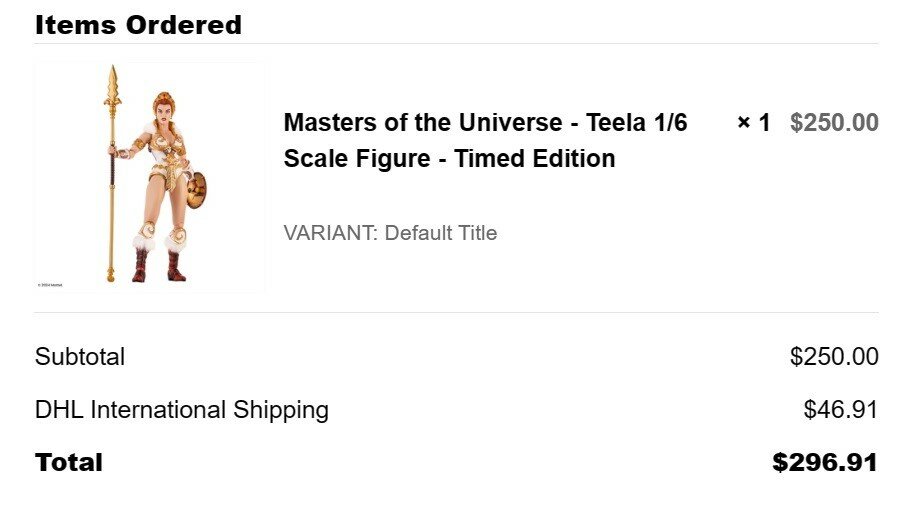920x524 pixels.
Task: Click the Subtotal label
Action: click(80, 357)
